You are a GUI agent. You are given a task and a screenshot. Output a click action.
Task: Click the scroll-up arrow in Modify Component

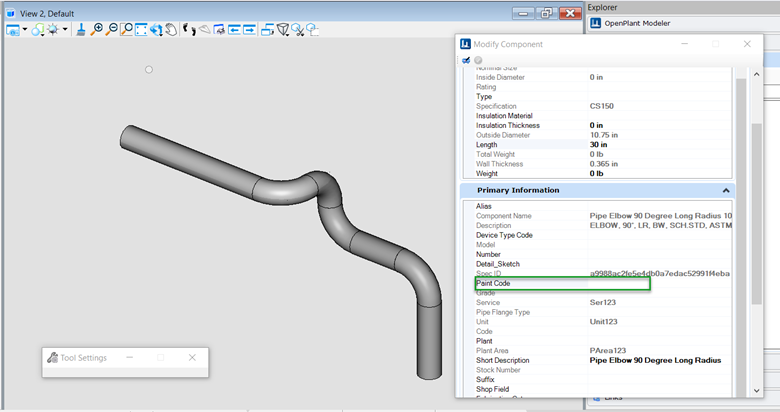pyautogui.click(x=756, y=75)
